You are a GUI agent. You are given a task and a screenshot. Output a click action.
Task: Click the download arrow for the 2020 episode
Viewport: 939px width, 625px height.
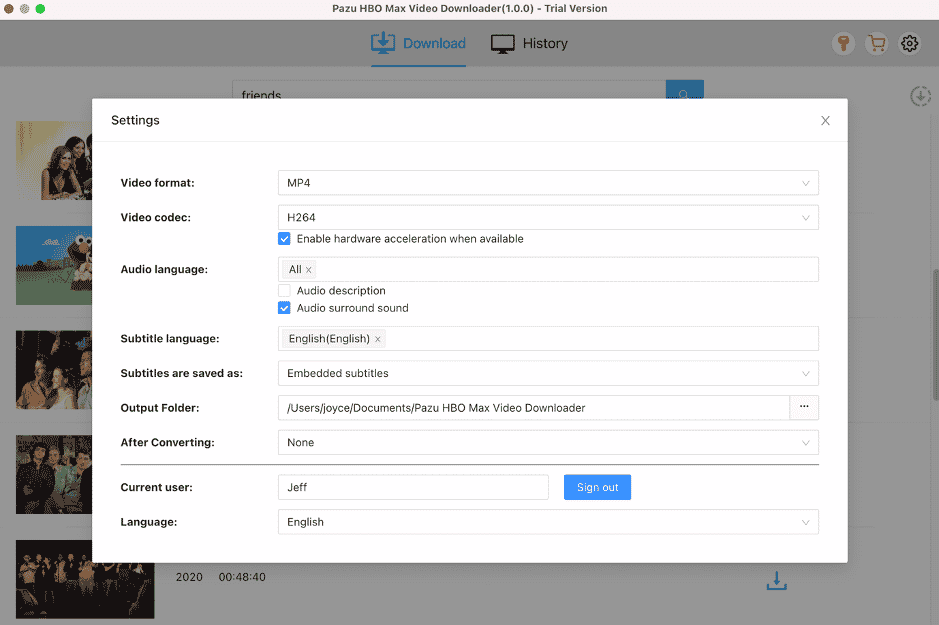[777, 580]
